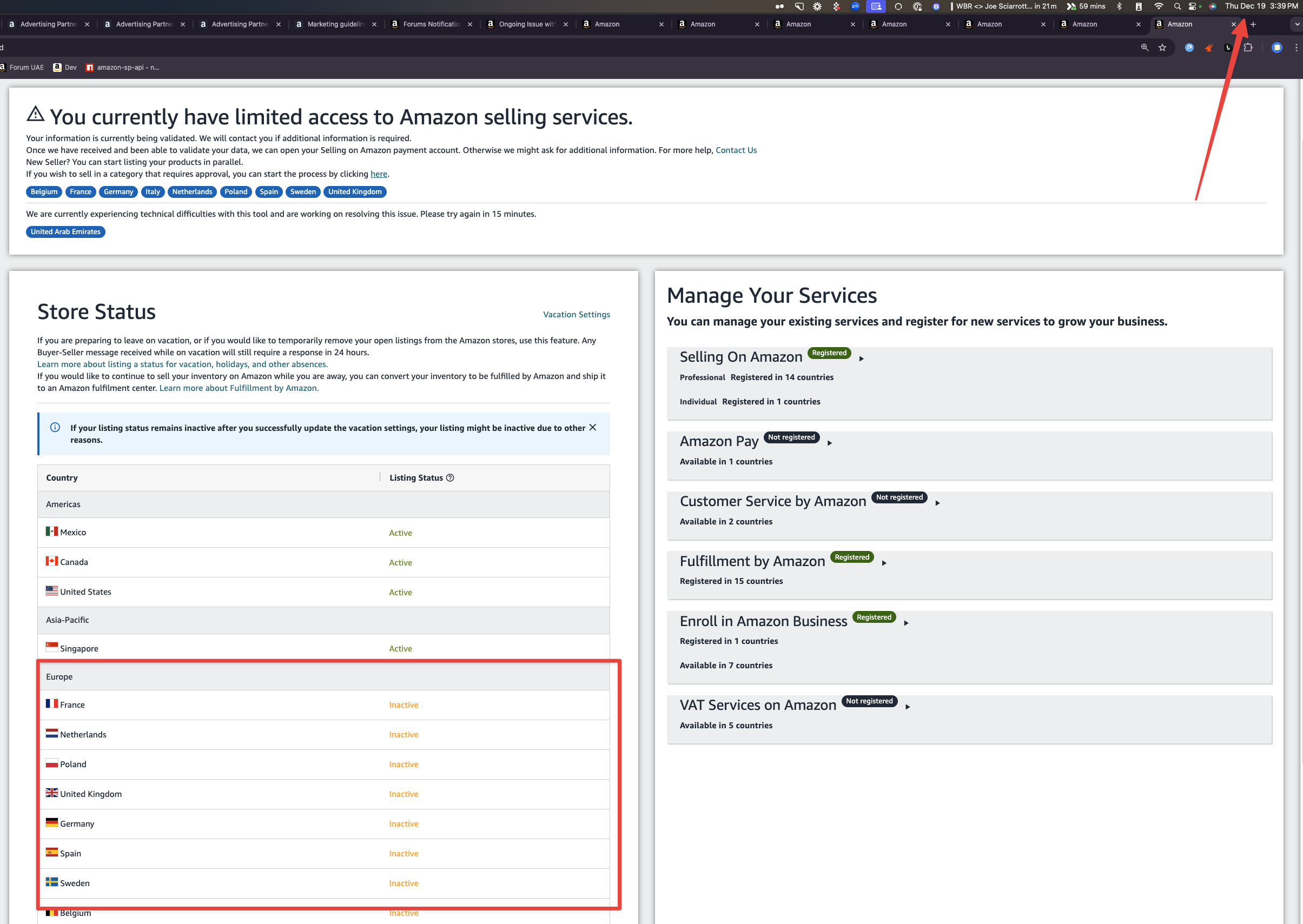The image size is (1303, 924).
Task: Click the WBR meeting reminder in menu bar
Action: (1005, 6)
